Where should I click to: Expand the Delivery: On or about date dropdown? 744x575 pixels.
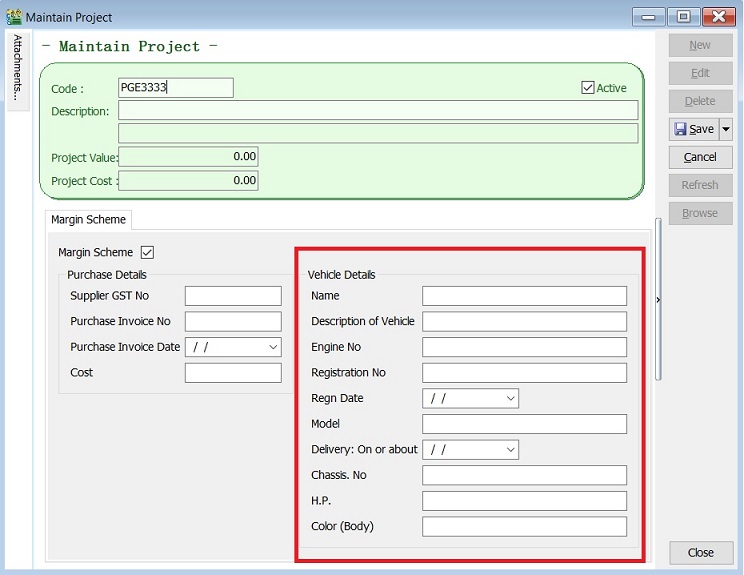pyautogui.click(x=510, y=450)
